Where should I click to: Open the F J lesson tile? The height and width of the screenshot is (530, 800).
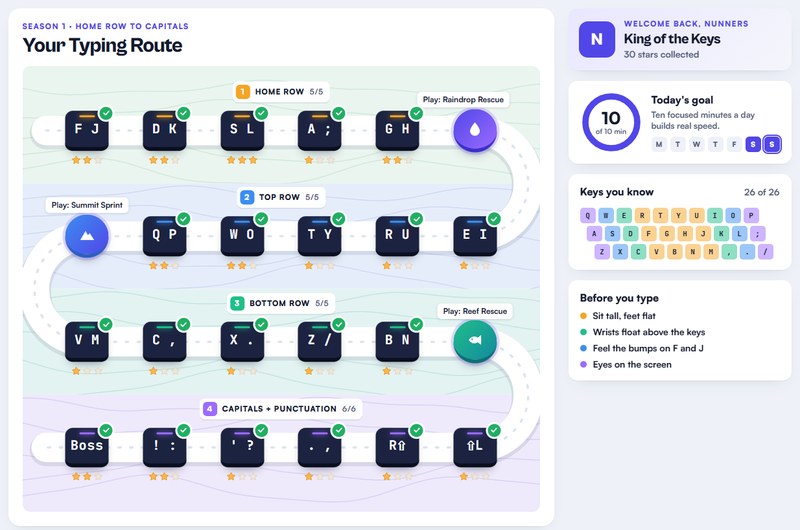(x=87, y=130)
